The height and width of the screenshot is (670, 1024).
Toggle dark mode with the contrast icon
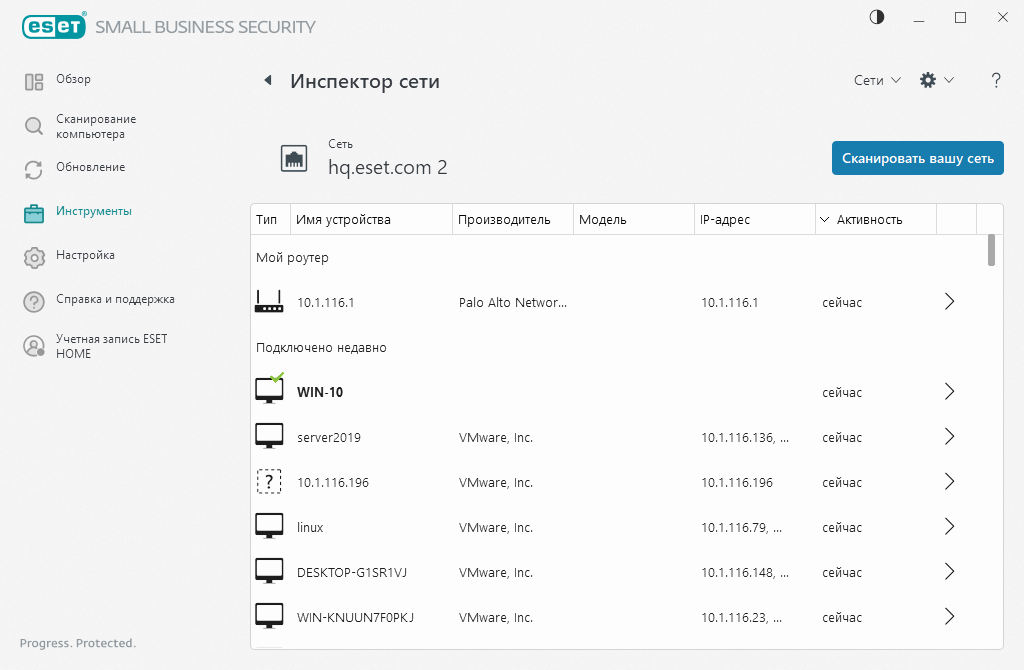(x=876, y=17)
